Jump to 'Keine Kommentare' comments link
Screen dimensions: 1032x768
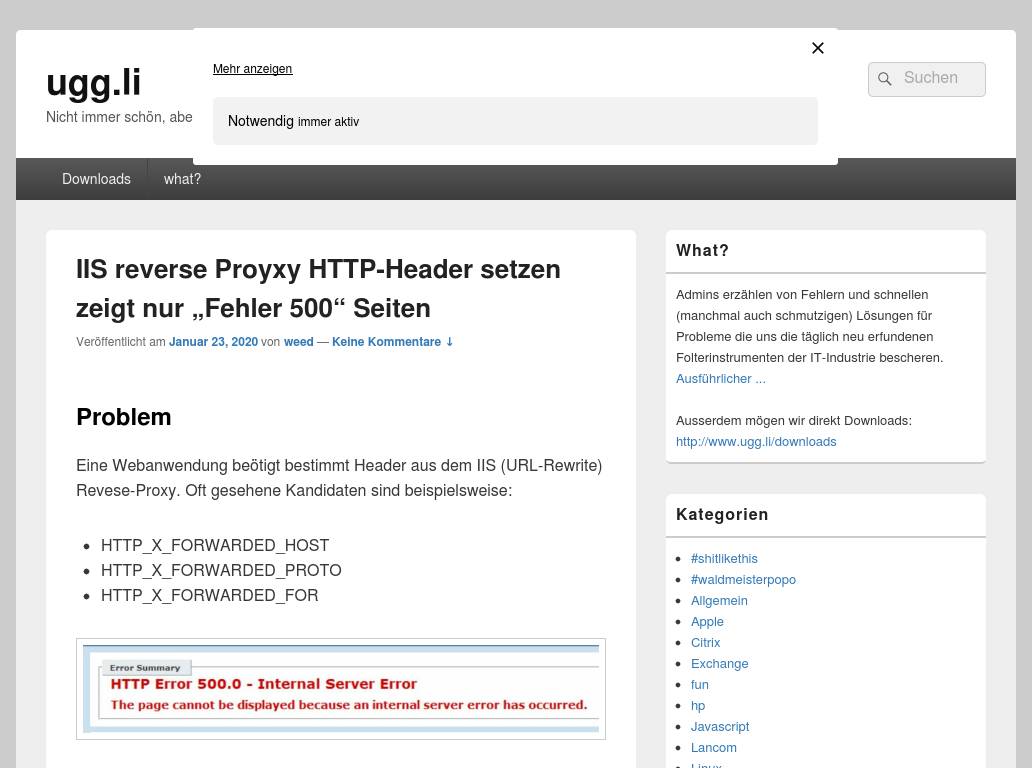point(392,342)
